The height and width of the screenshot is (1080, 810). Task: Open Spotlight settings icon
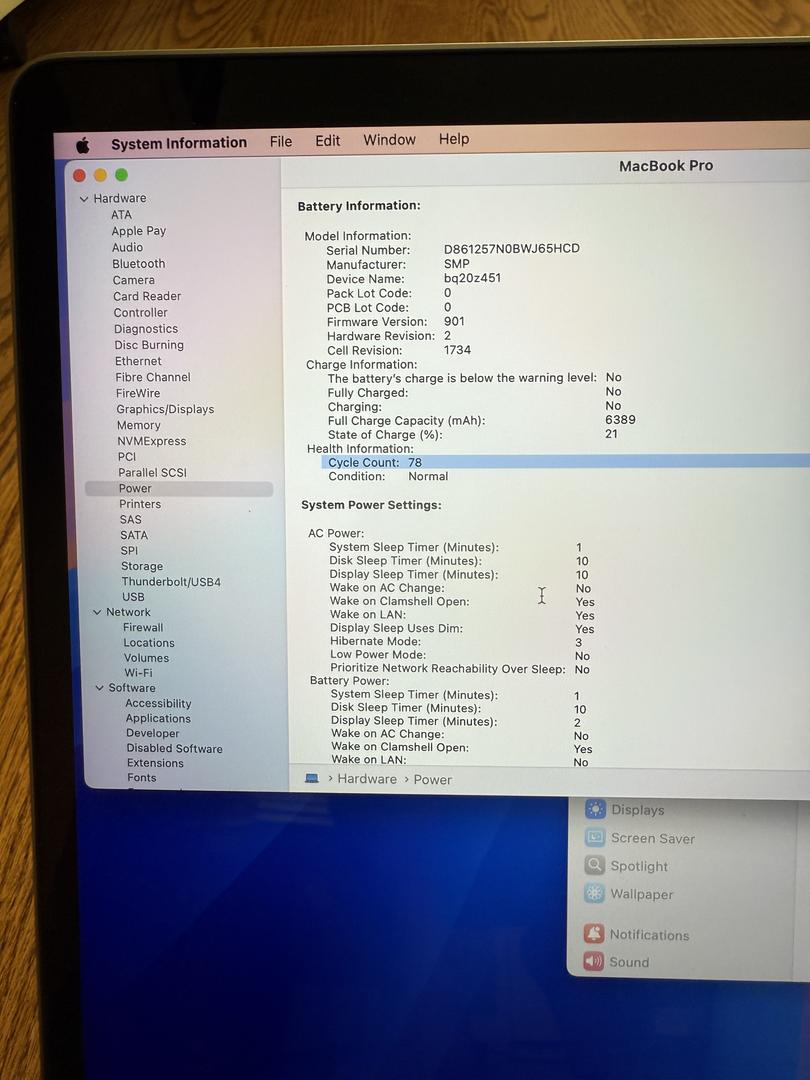coord(595,865)
